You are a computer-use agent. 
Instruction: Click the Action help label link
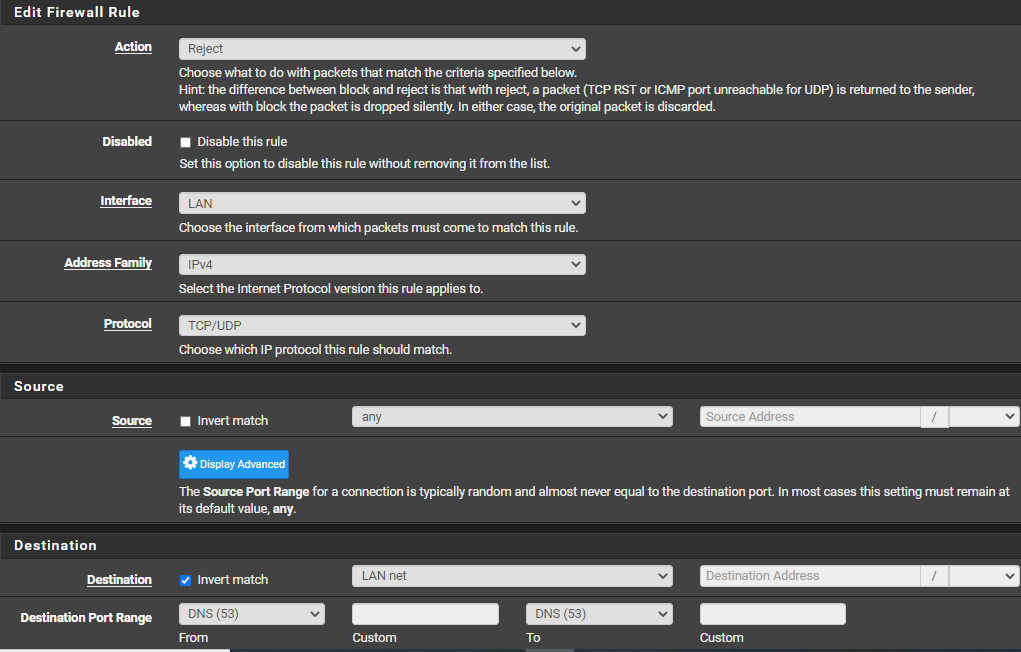(133, 47)
